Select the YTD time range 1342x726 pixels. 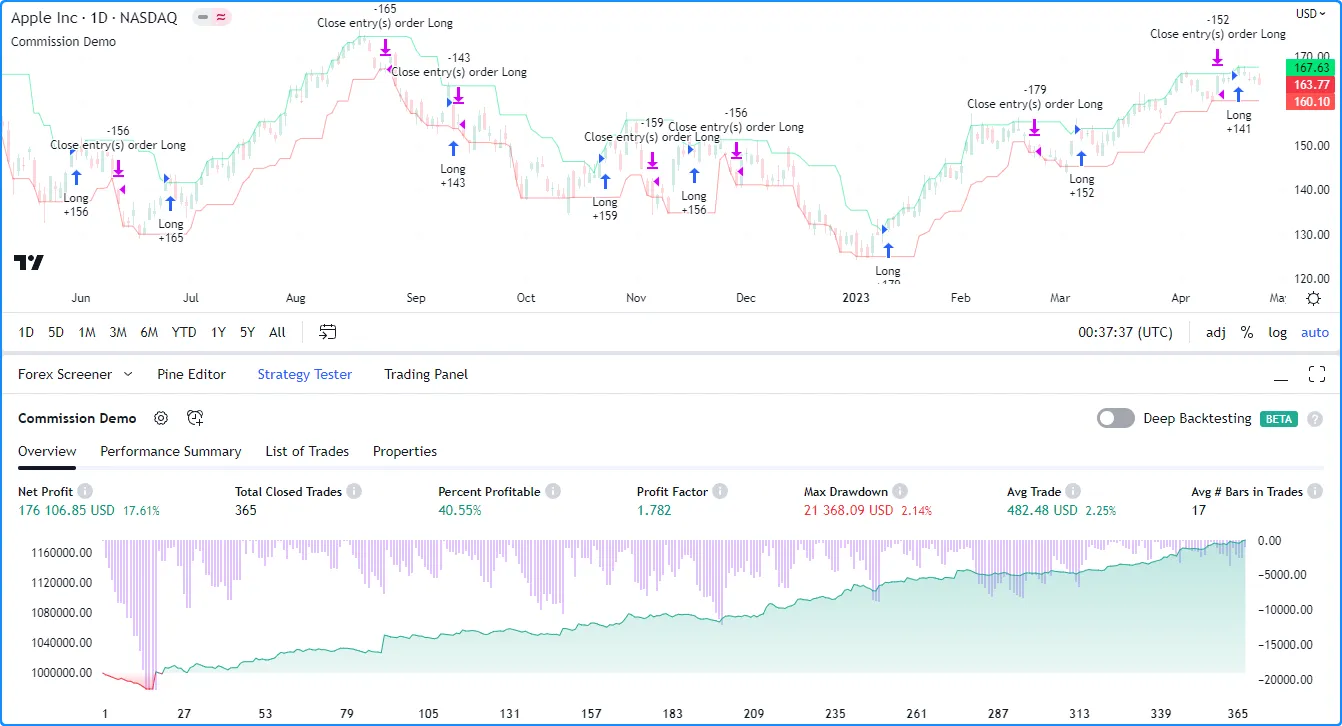(x=184, y=332)
